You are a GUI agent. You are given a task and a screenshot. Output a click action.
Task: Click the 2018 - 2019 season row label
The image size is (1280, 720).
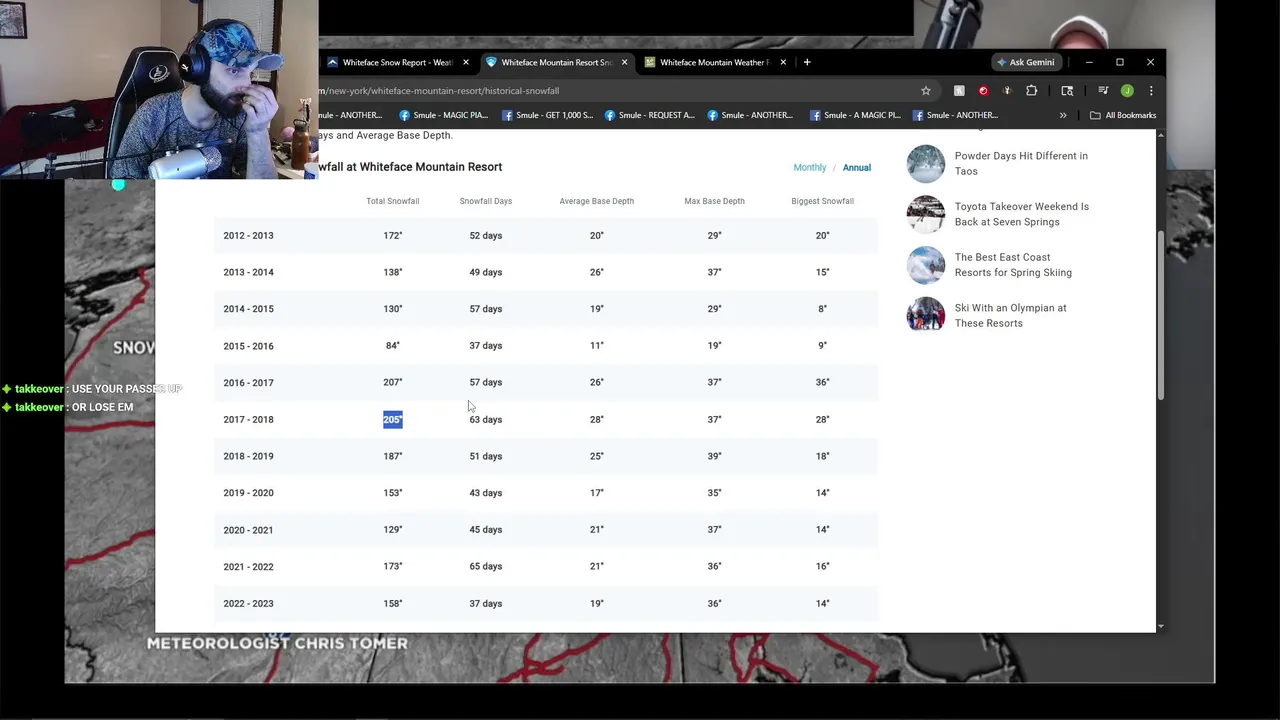248,456
